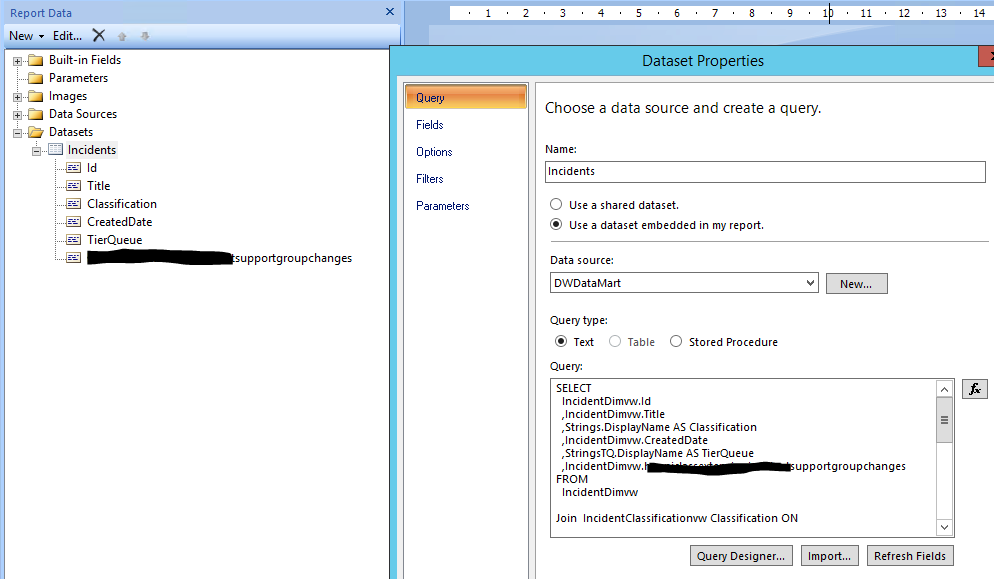Choose the Stored Procedure query type
This screenshot has width=994, height=579.
coord(677,342)
